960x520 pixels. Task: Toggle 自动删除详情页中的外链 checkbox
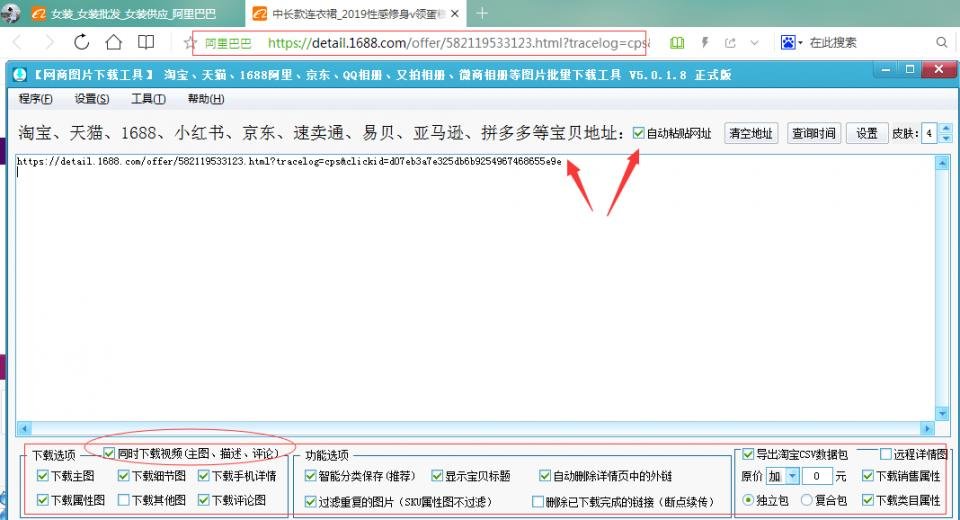[x=545, y=476]
